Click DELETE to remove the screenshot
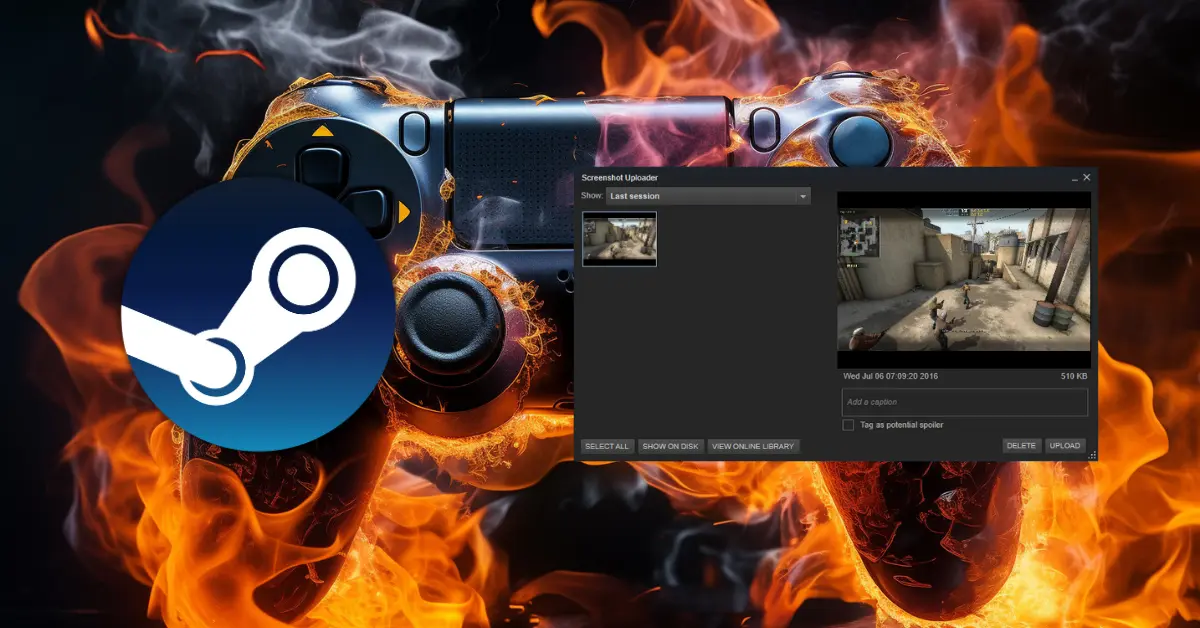The height and width of the screenshot is (628, 1200). click(x=1021, y=446)
